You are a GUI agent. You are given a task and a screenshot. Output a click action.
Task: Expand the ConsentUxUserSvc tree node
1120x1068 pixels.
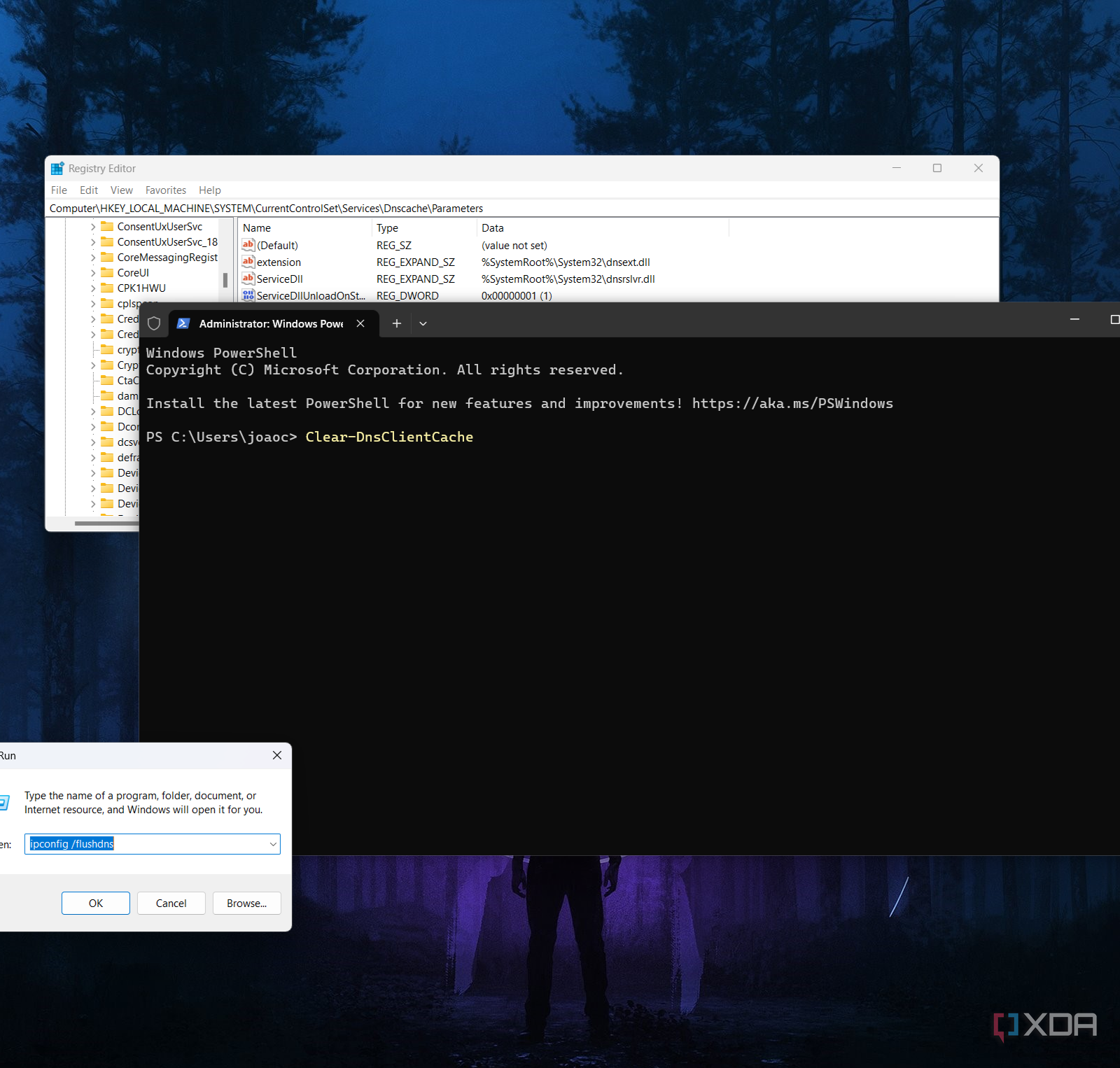(93, 227)
